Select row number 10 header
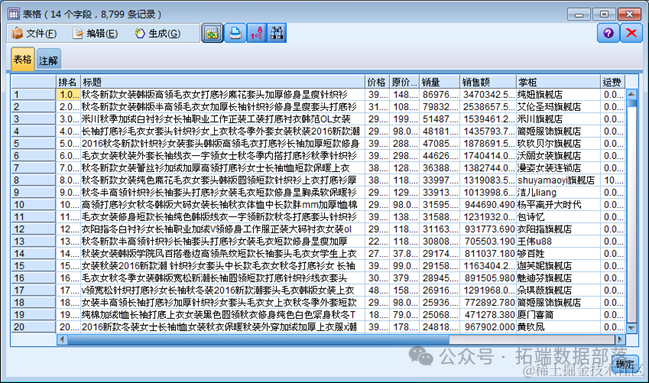Image resolution: width=649 pixels, height=383 pixels. [34, 205]
